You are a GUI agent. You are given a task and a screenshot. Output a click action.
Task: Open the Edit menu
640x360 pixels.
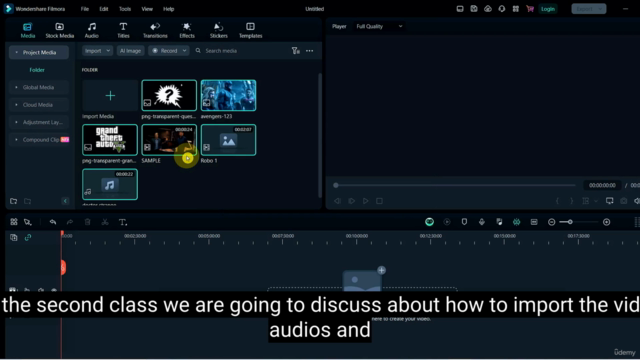coord(104,9)
